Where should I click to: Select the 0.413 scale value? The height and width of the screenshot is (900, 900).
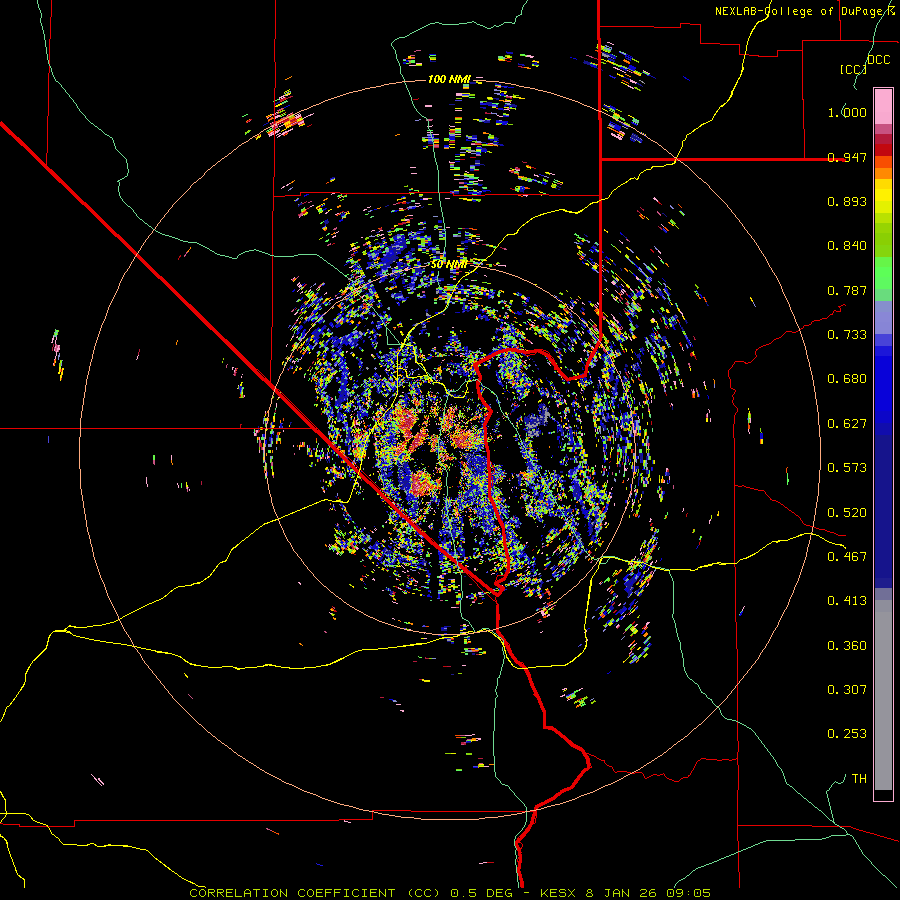pyautogui.click(x=847, y=601)
